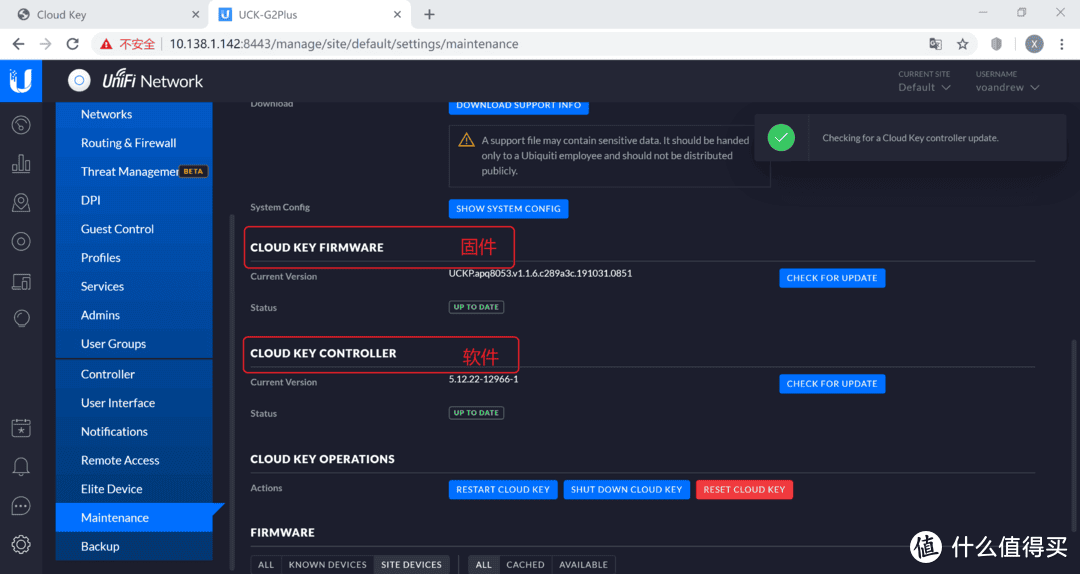Select Known Devices firmware filter
Screen dimensions: 1080x574
(x=327, y=564)
